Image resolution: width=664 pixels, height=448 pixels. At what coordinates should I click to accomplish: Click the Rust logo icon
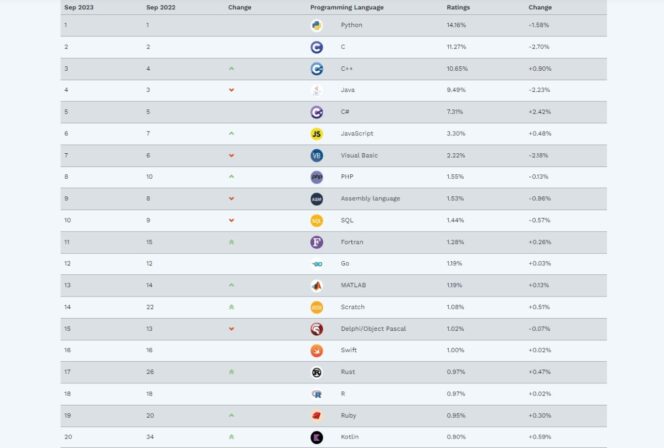coord(316,372)
